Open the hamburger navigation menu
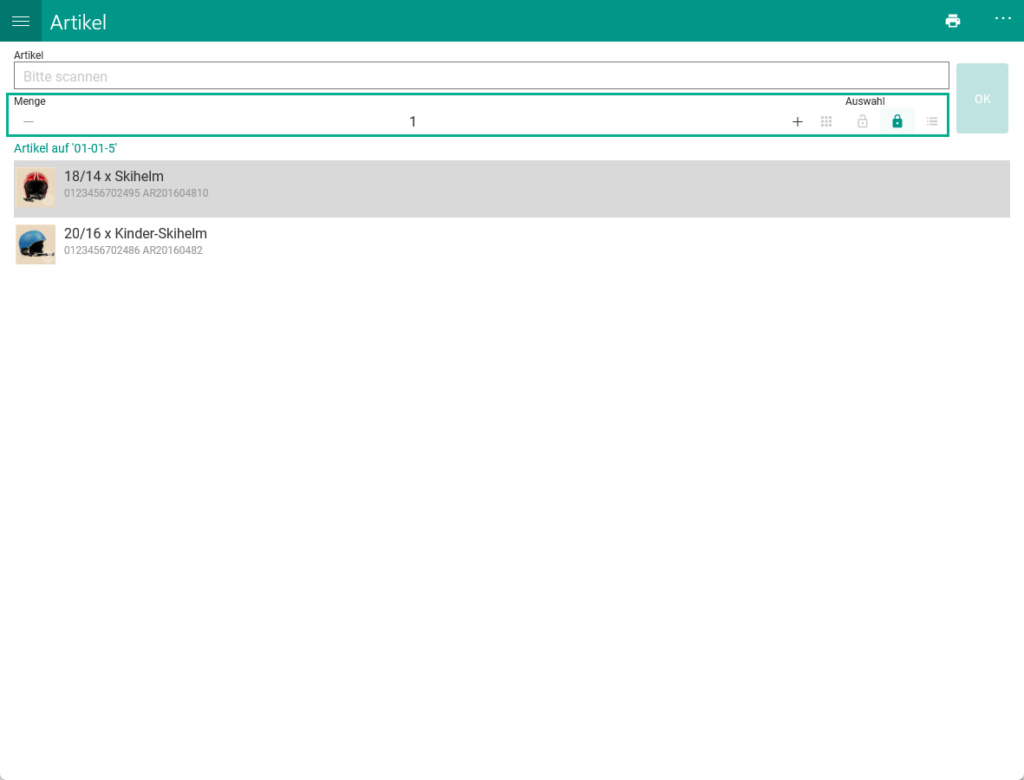The image size is (1024, 780). (x=21, y=21)
